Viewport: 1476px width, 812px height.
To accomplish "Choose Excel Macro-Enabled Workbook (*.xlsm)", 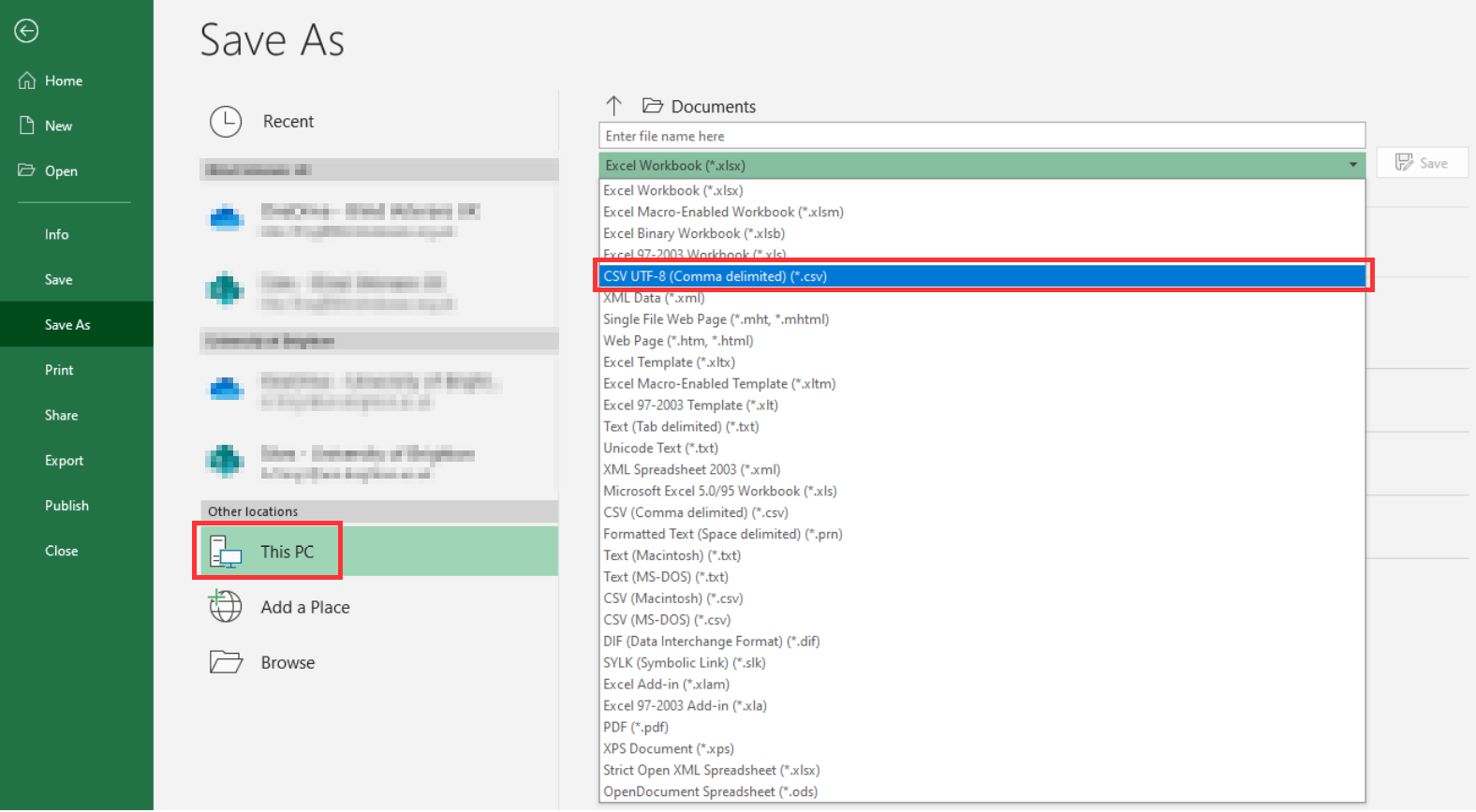I will (982, 212).
